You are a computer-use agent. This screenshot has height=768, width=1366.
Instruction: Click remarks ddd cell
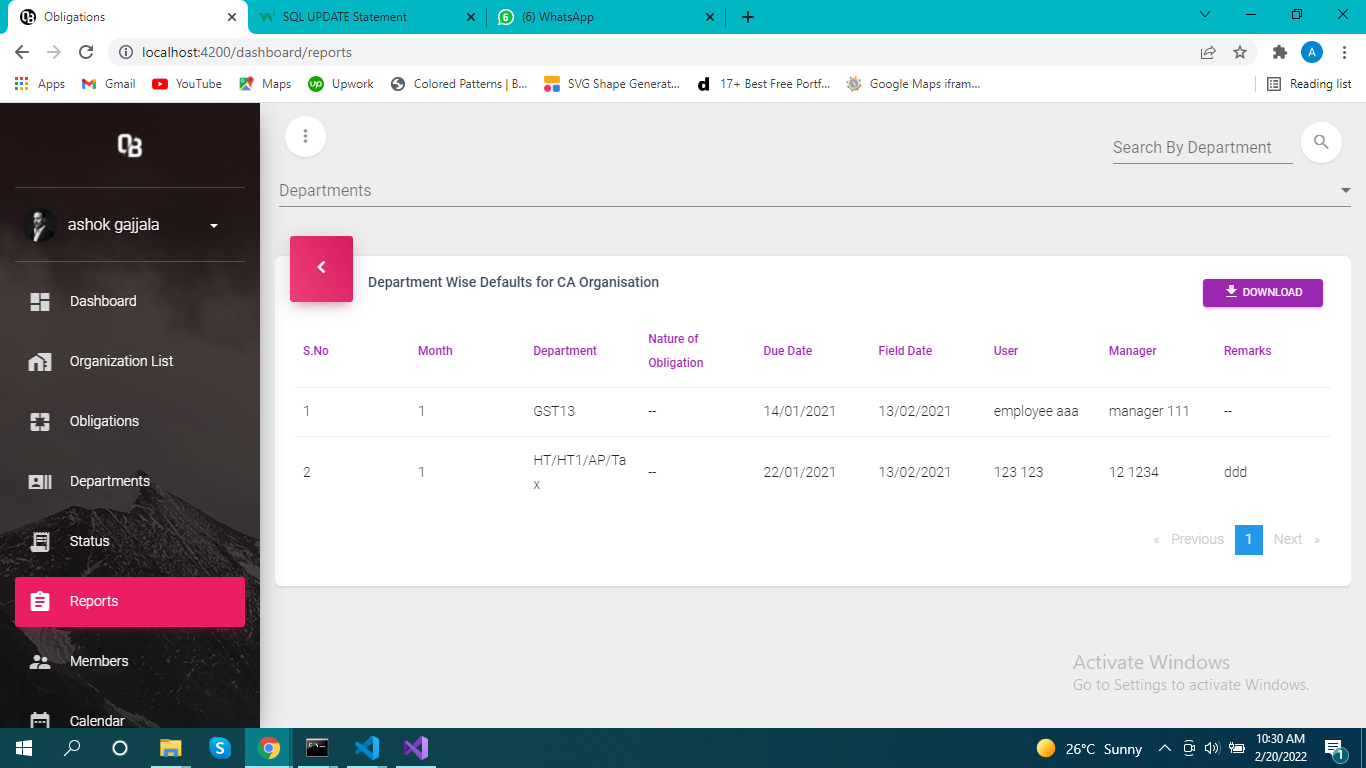1236,472
